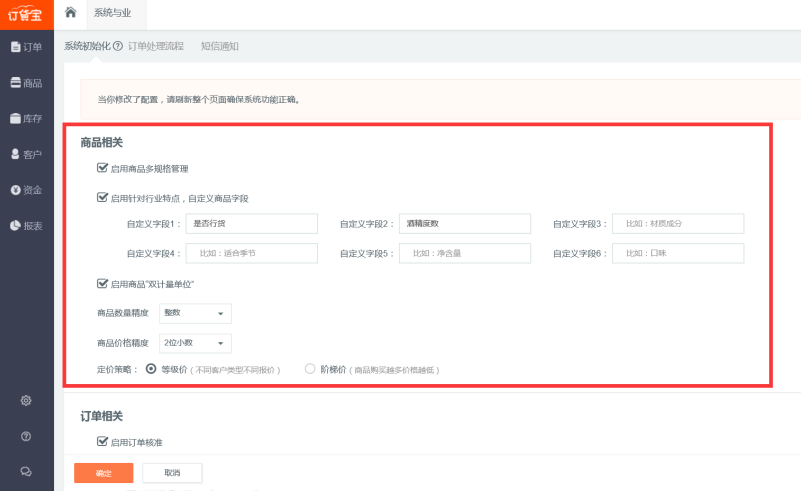Click 自定义字段3 input field
Viewport: 801px width, 493px height.
(x=678, y=224)
